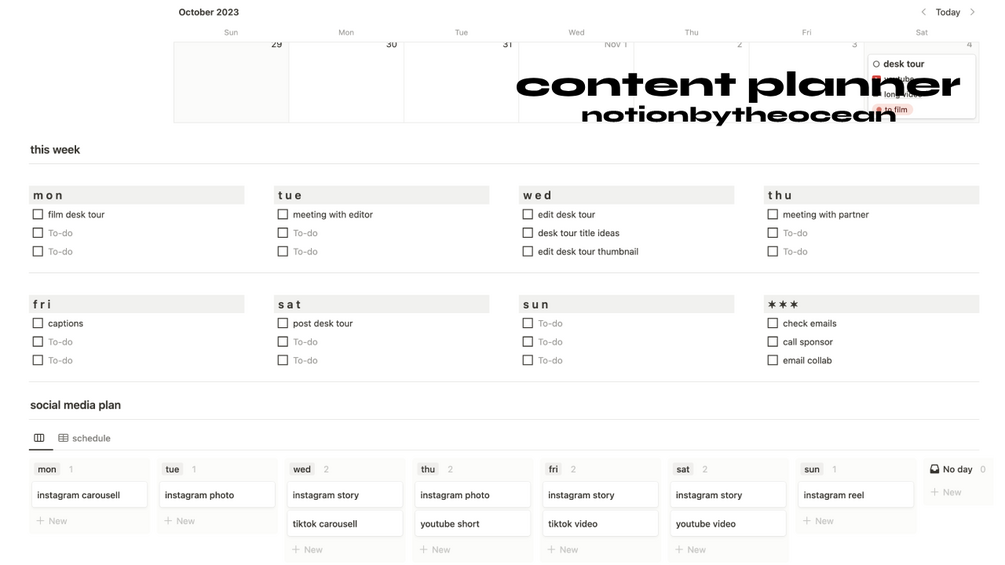Click the thu column group header

pos(428,469)
